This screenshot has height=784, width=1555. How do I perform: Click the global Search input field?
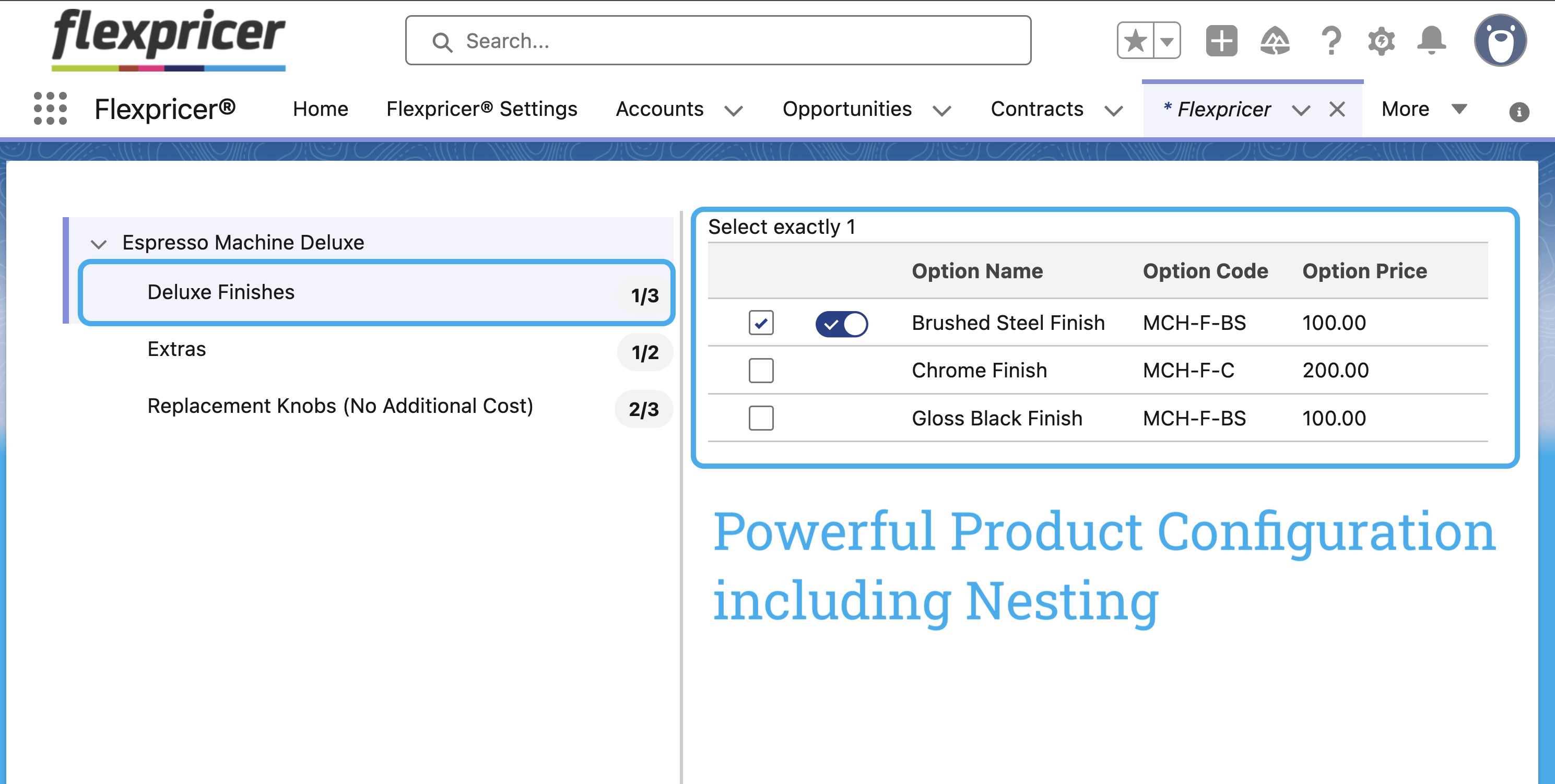pyautogui.click(x=718, y=41)
